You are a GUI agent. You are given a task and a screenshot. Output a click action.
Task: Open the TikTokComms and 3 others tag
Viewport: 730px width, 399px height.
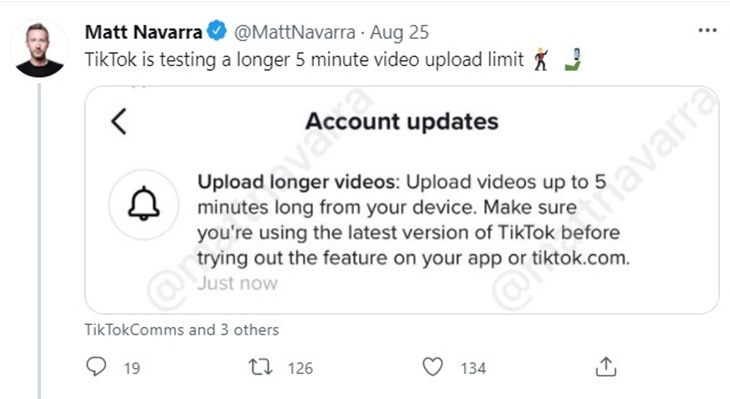click(x=182, y=330)
